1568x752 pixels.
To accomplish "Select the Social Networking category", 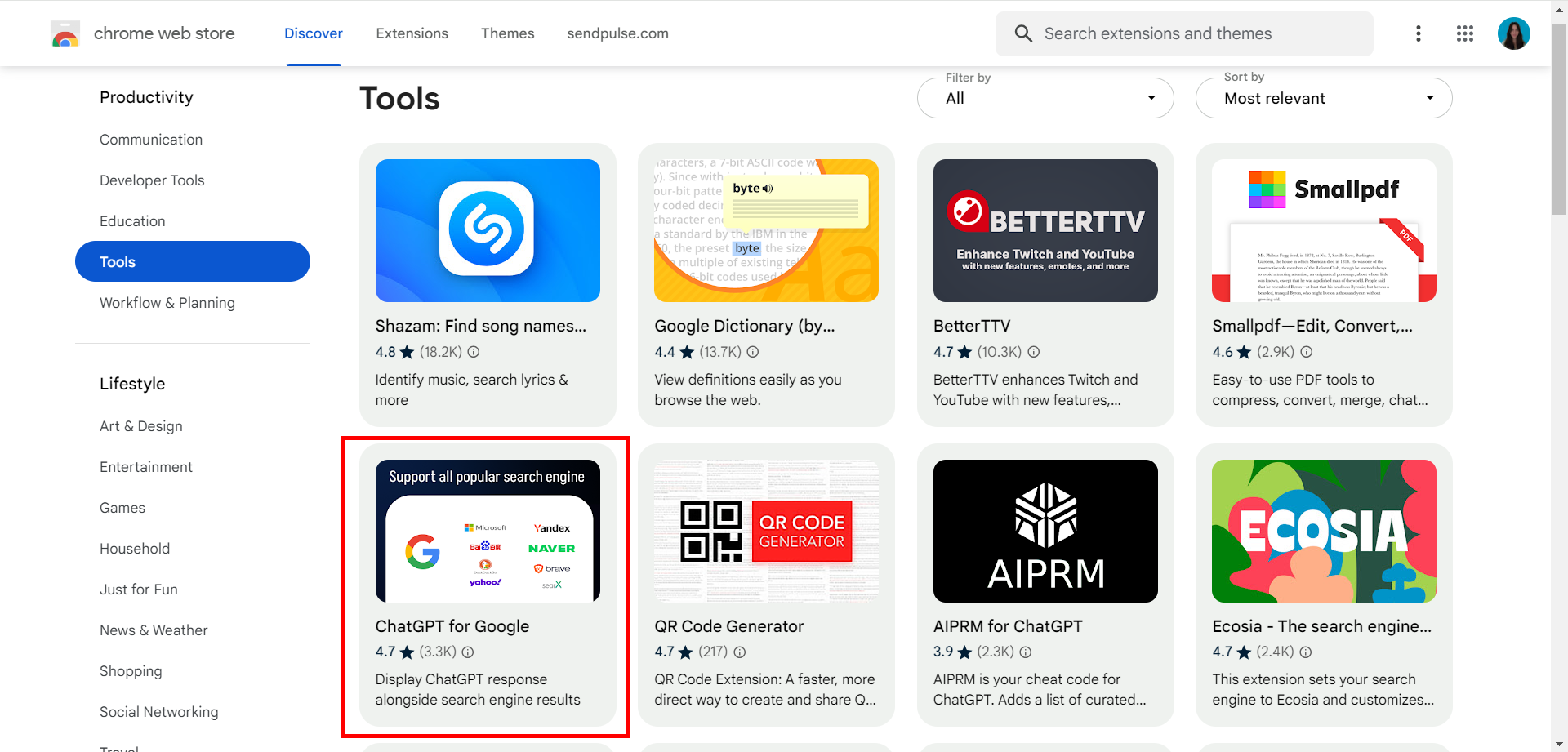I will pos(159,712).
